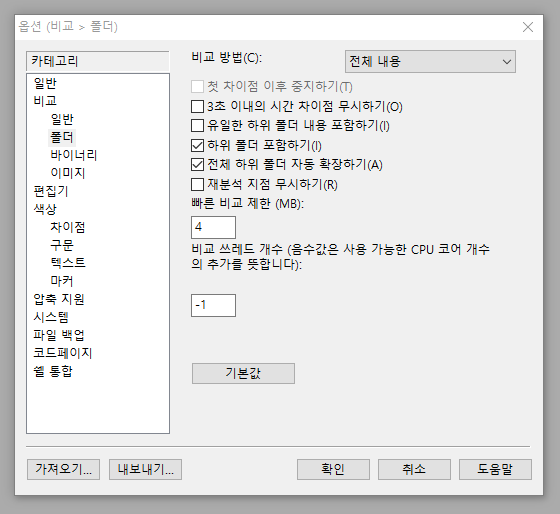Click the 내보내기... button
The image size is (560, 514).
point(145,469)
